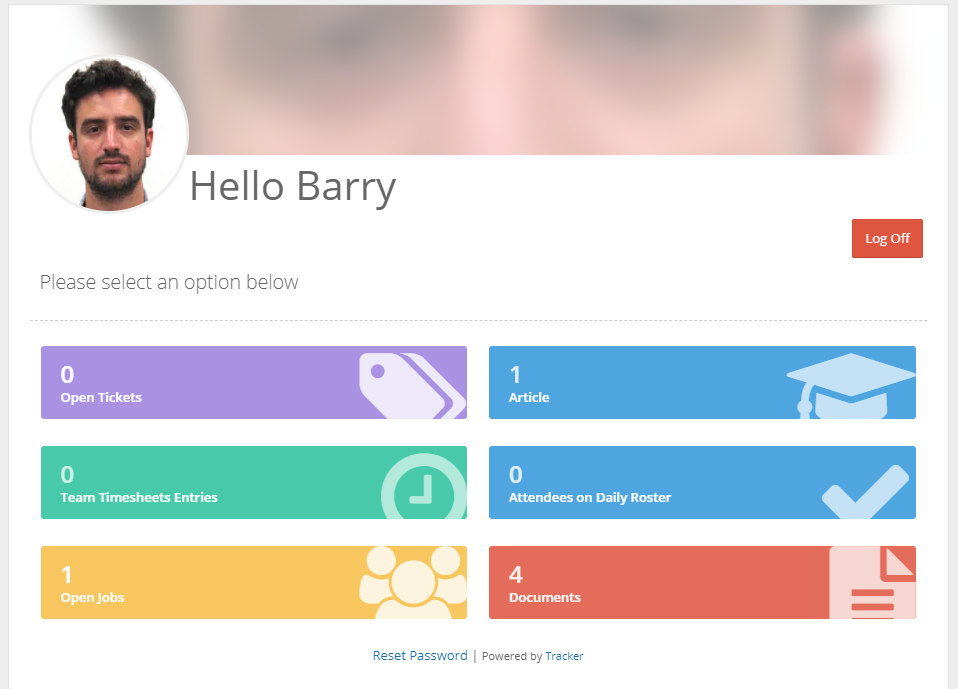Click the clock icon on Timesheets tile
The image size is (958, 689).
pos(423,488)
